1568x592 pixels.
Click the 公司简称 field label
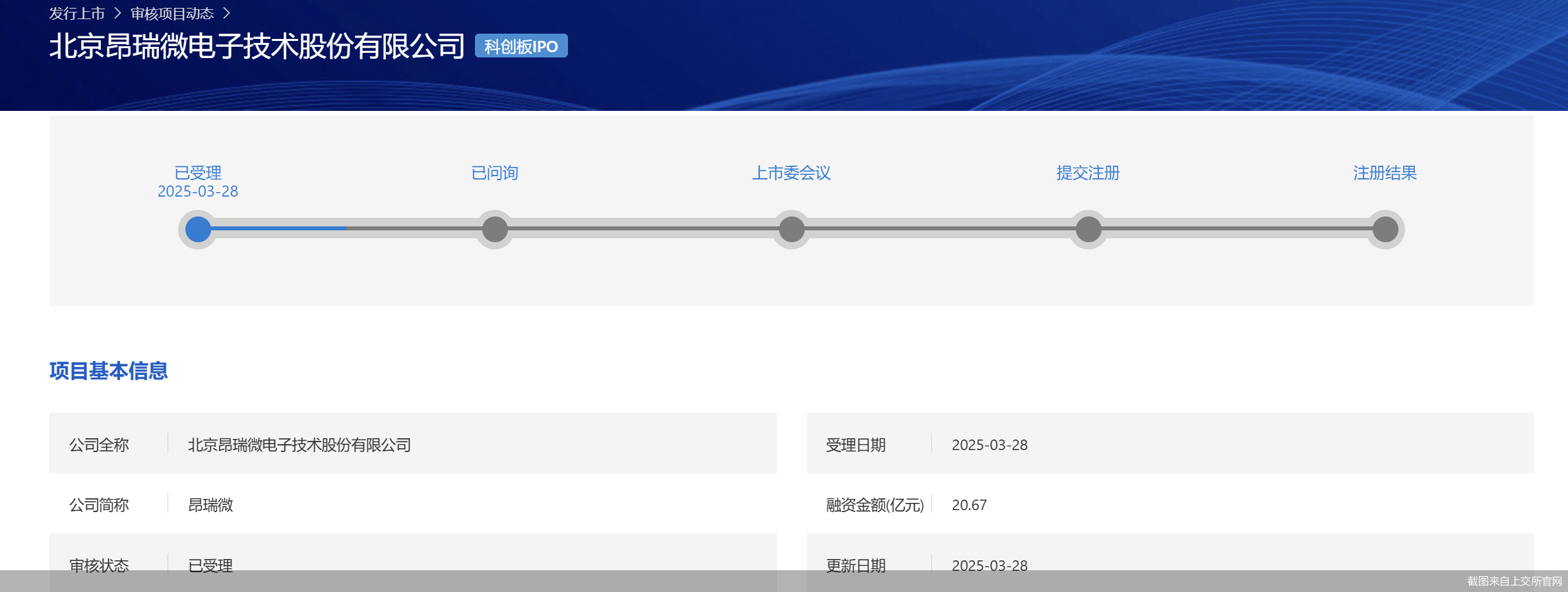pos(99,505)
